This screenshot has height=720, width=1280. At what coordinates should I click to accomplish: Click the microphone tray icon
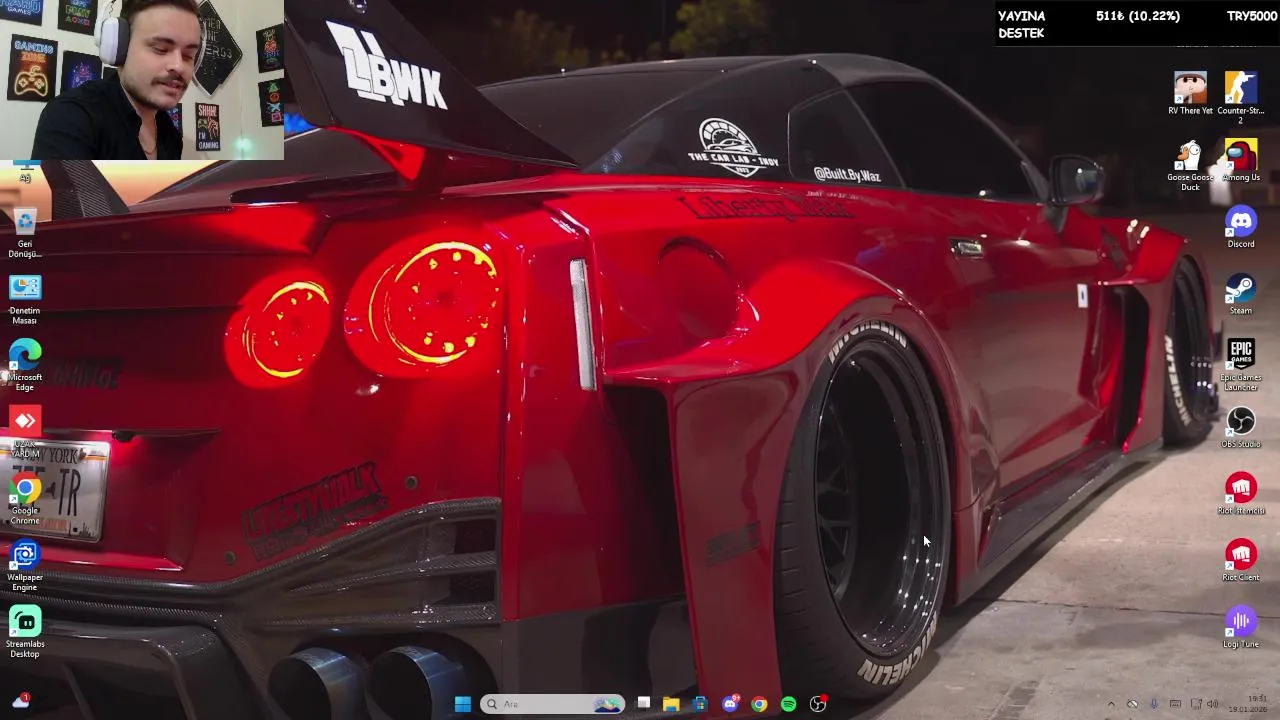click(x=1154, y=704)
